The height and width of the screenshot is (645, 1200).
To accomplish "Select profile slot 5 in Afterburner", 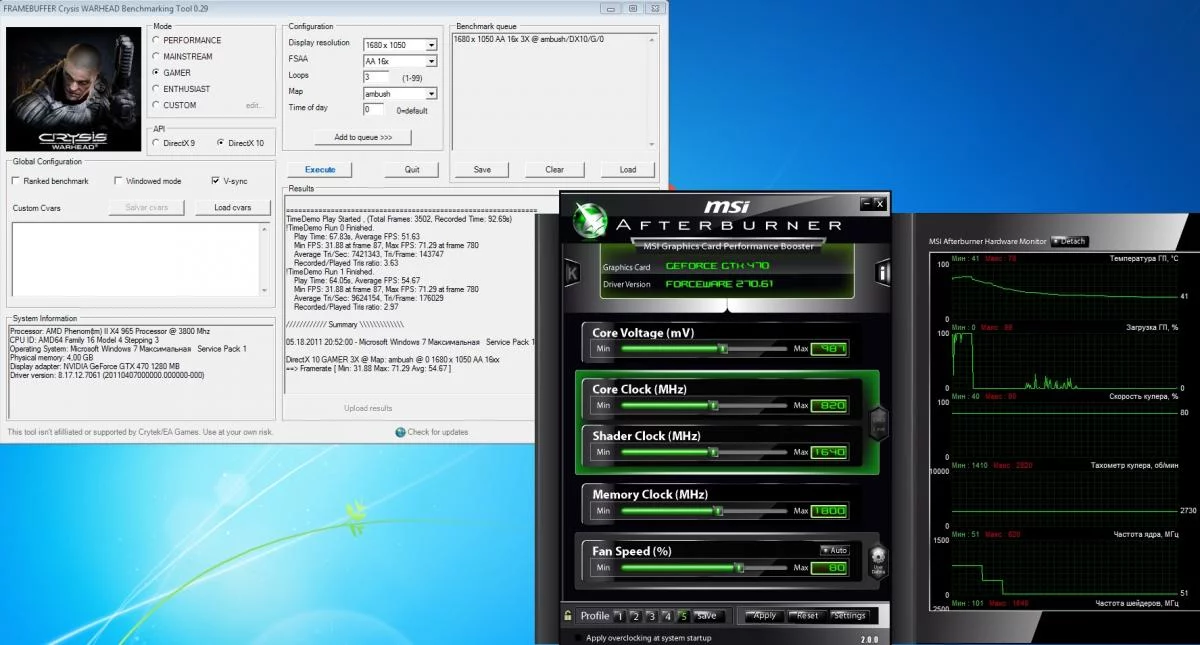I will tap(684, 616).
